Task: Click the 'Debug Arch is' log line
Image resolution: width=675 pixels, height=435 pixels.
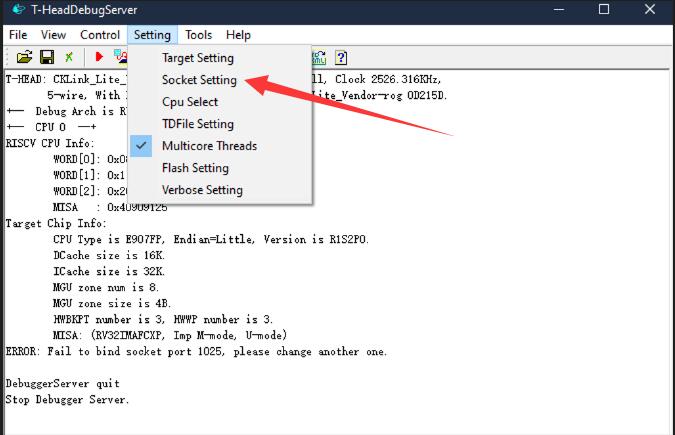Action: point(67,112)
